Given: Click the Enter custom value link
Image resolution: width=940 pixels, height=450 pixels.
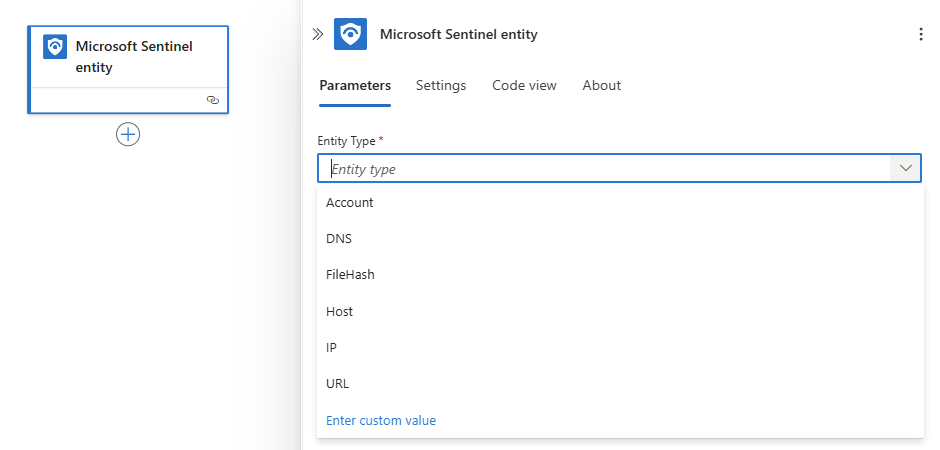Looking at the screenshot, I should pyautogui.click(x=381, y=420).
